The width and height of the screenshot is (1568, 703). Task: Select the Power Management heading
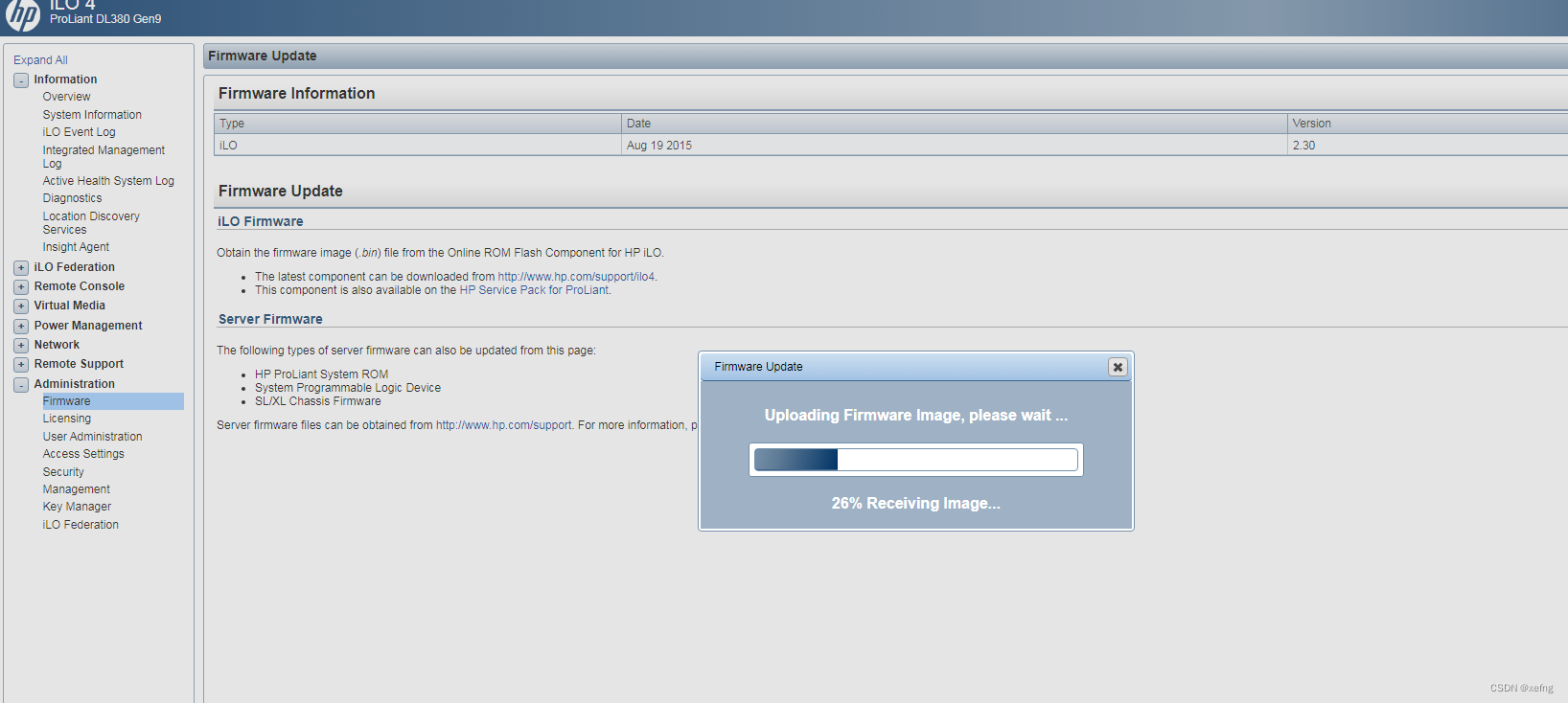[88, 326]
